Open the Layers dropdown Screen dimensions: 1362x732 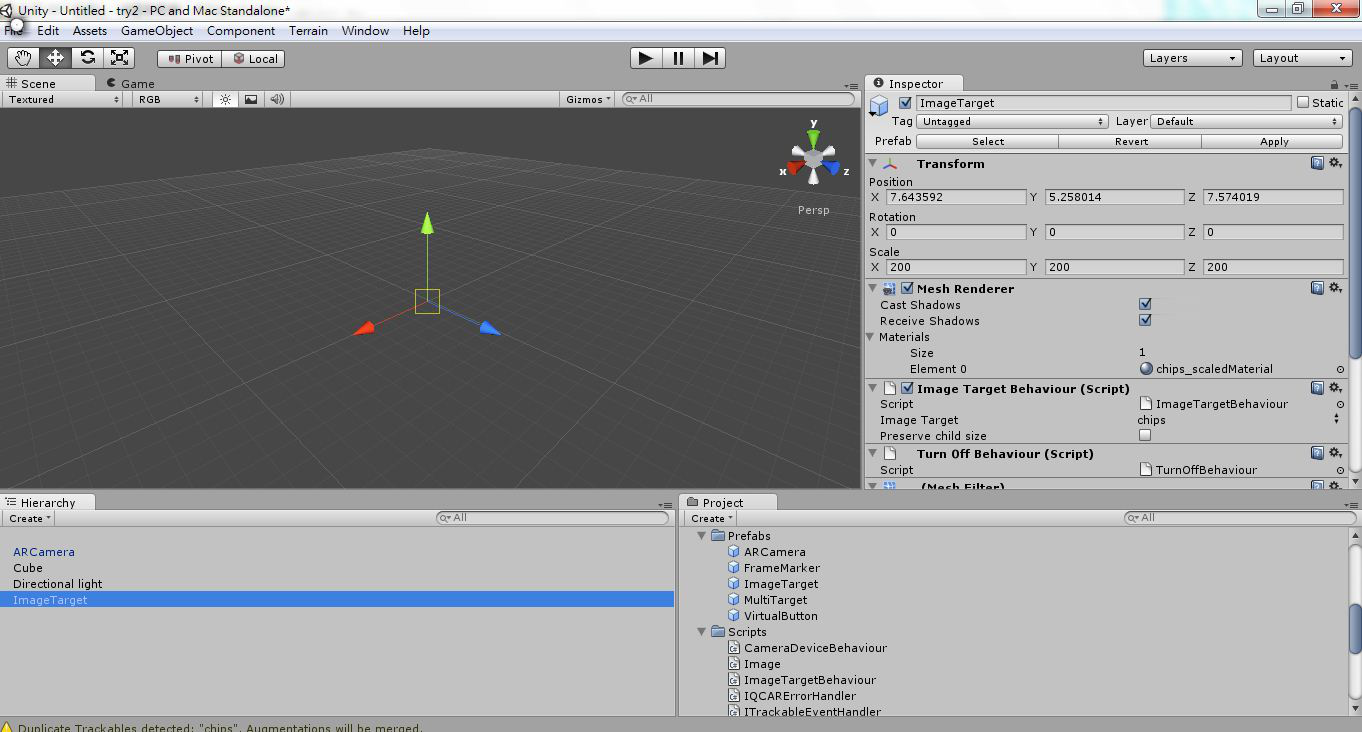(x=1192, y=58)
